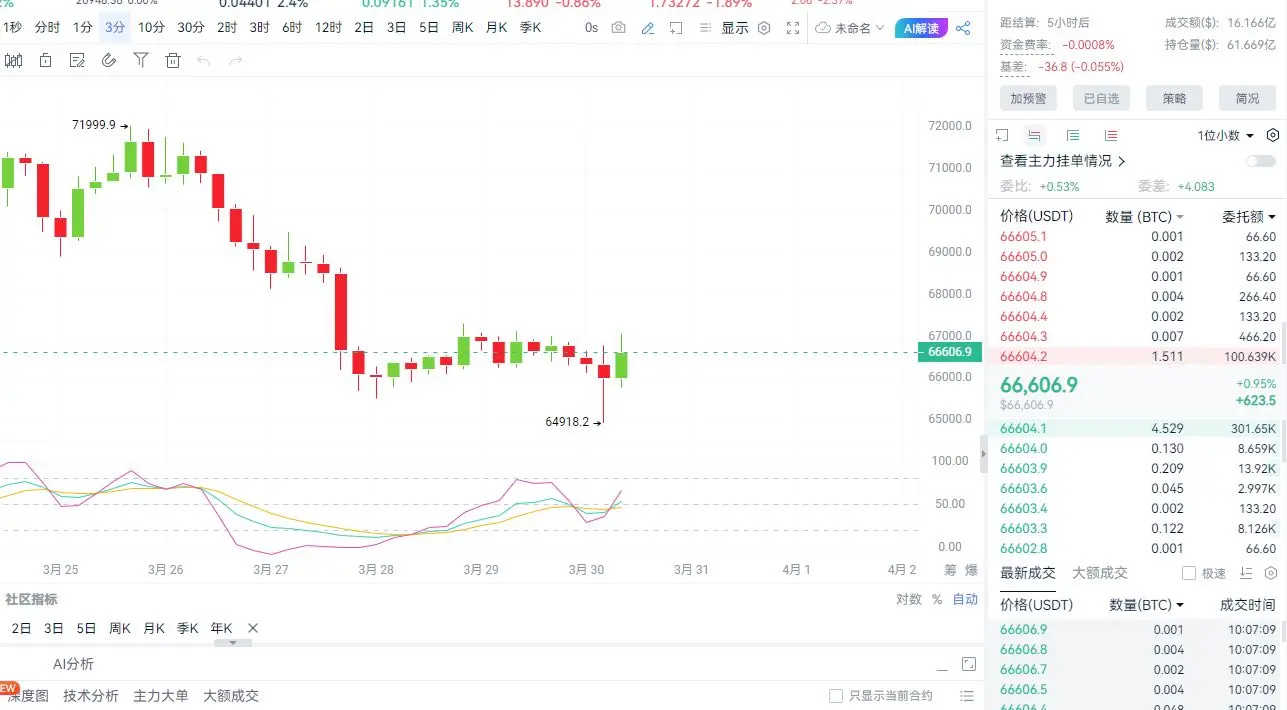Check the 只显示当前合约 checkbox

(x=836, y=696)
